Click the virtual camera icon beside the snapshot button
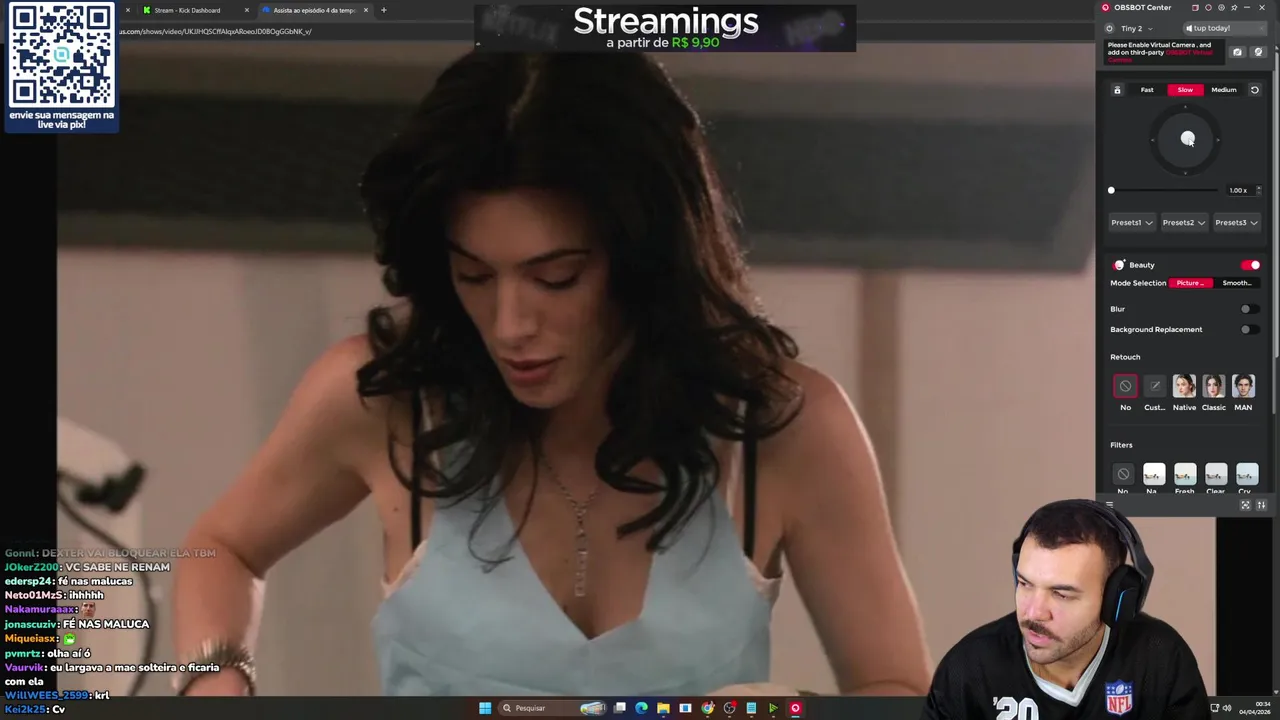This screenshot has width=1280, height=720. coord(1258,52)
